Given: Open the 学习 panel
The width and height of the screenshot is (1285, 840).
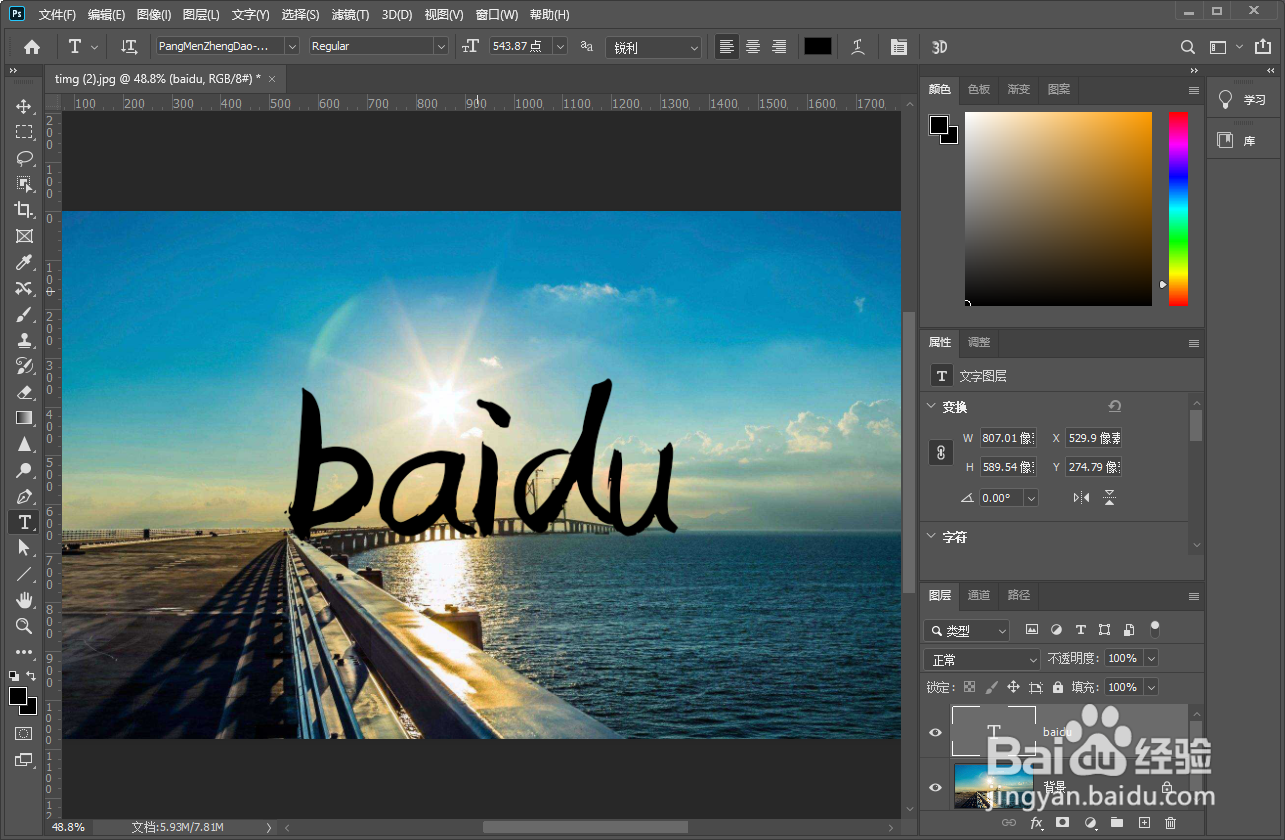Looking at the screenshot, I should (x=1243, y=100).
